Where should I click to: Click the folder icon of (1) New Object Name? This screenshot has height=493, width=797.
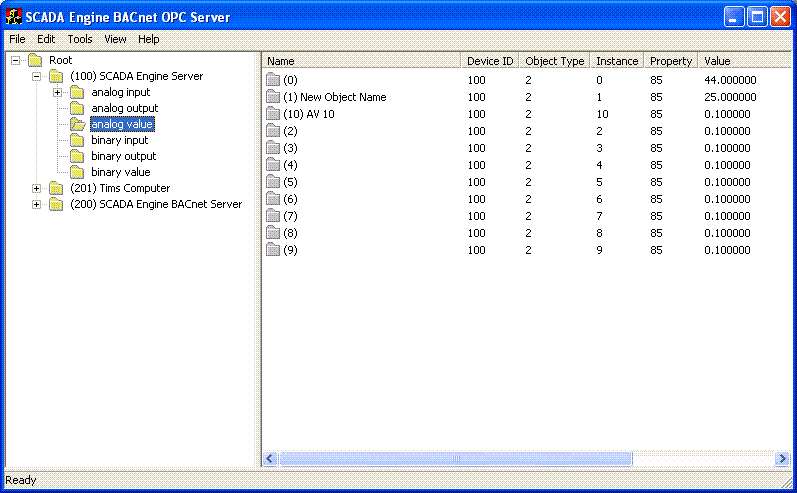[273, 97]
